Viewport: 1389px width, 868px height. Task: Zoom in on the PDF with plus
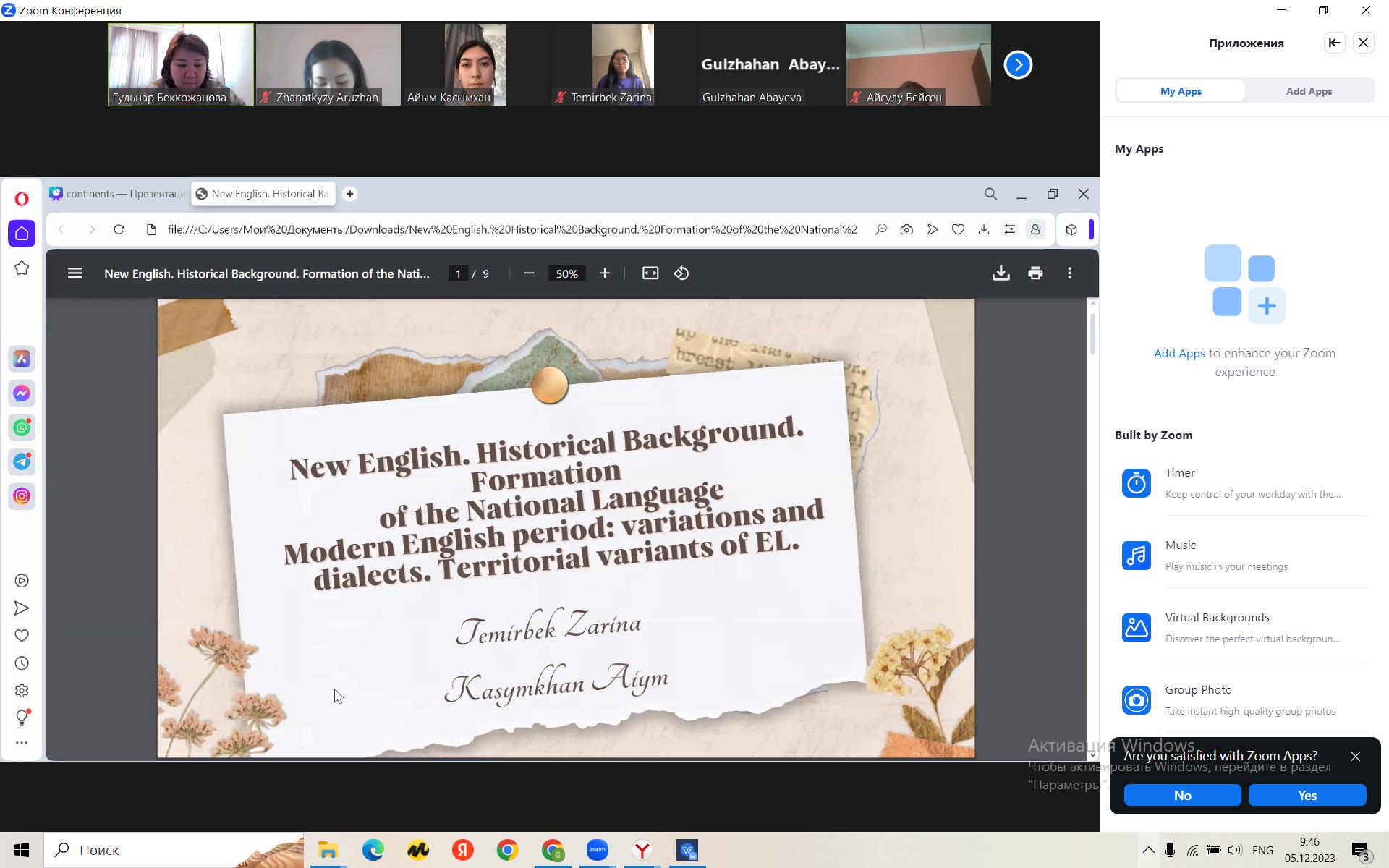[x=605, y=273]
